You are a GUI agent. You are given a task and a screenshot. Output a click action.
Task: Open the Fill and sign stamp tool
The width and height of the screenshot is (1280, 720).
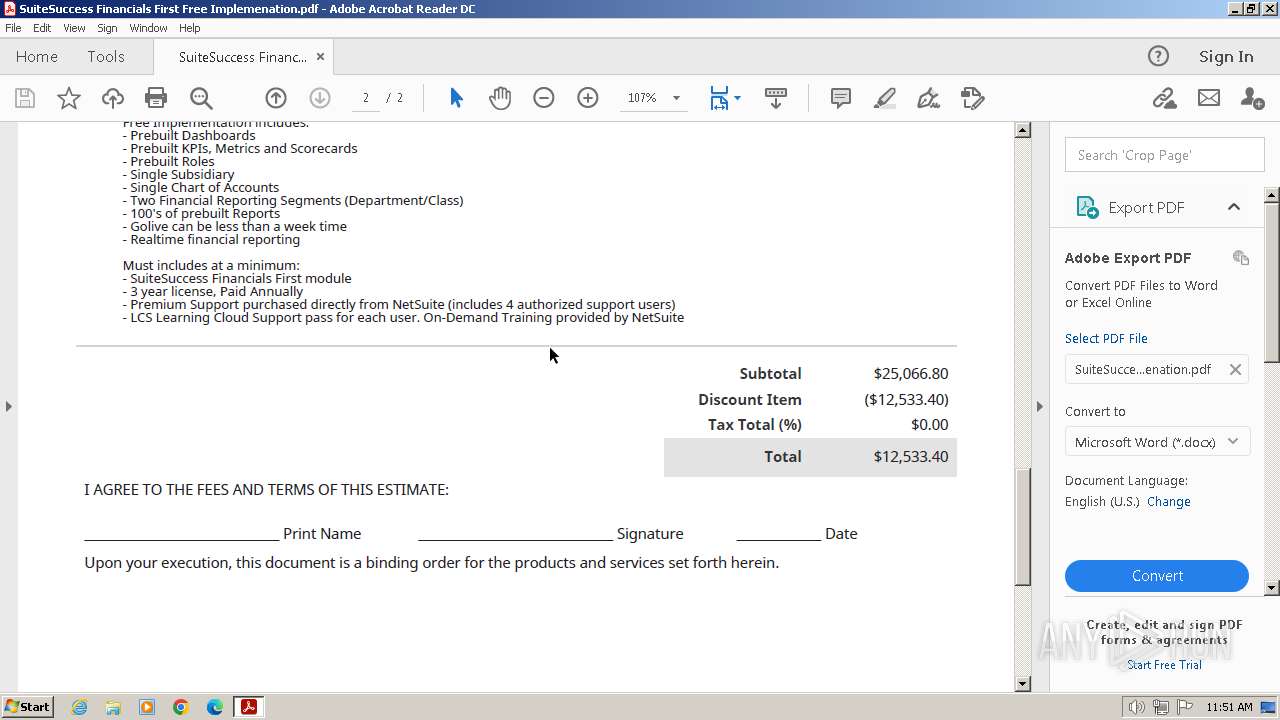pos(973,98)
